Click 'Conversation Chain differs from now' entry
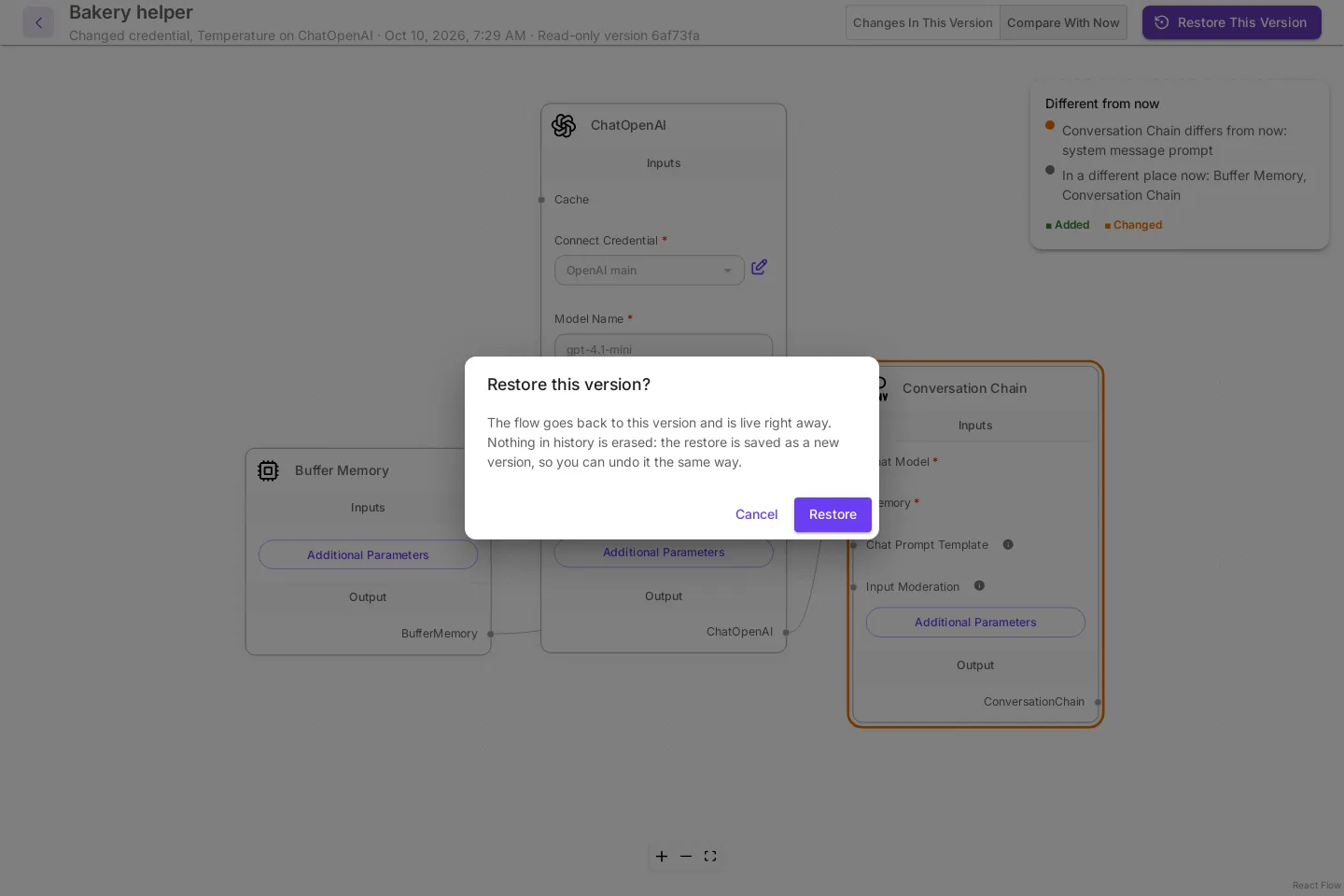The width and height of the screenshot is (1344, 896). coord(1174,141)
